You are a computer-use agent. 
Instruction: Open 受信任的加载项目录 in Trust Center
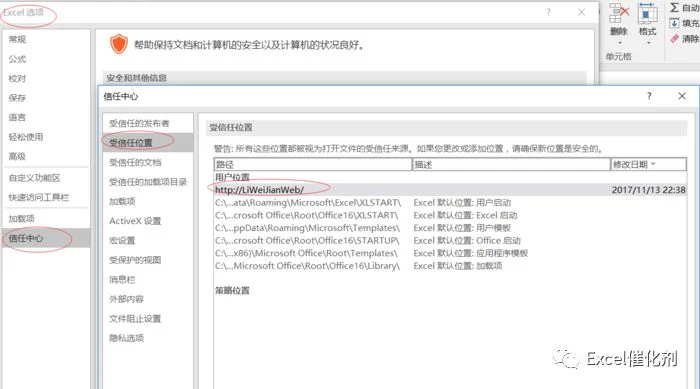point(148,182)
